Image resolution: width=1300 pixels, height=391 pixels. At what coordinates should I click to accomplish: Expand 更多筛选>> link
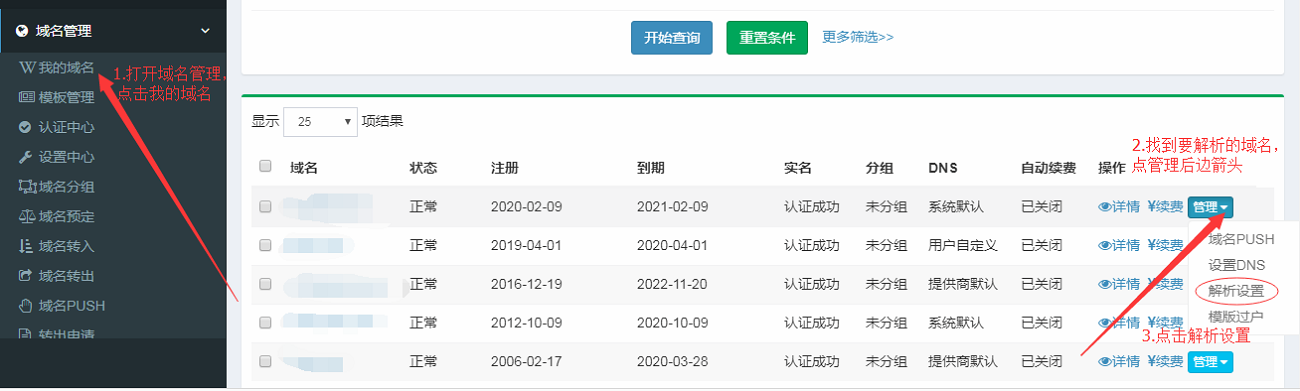[x=858, y=37]
